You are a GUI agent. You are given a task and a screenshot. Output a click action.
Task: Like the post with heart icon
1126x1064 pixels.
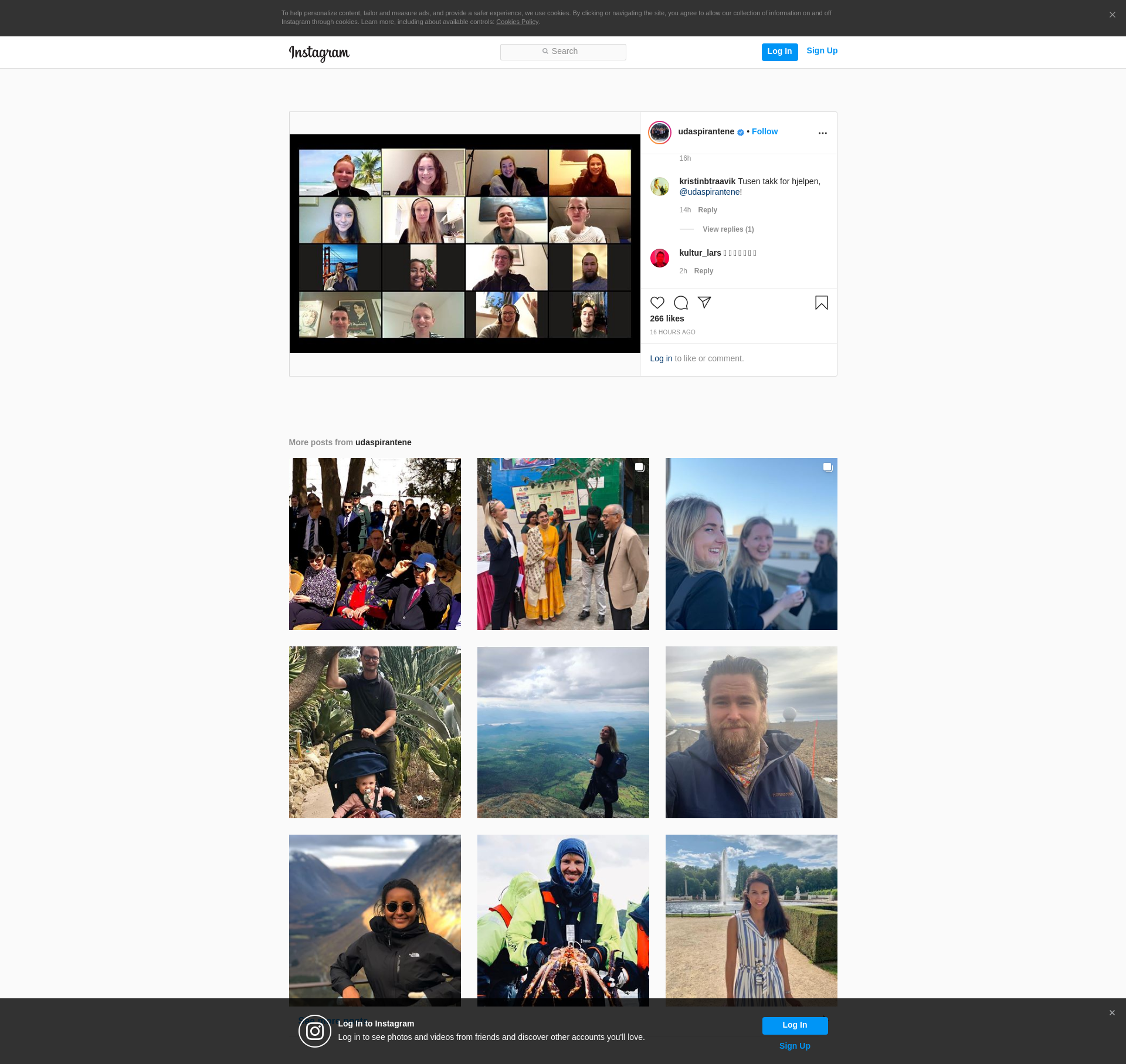tap(657, 303)
